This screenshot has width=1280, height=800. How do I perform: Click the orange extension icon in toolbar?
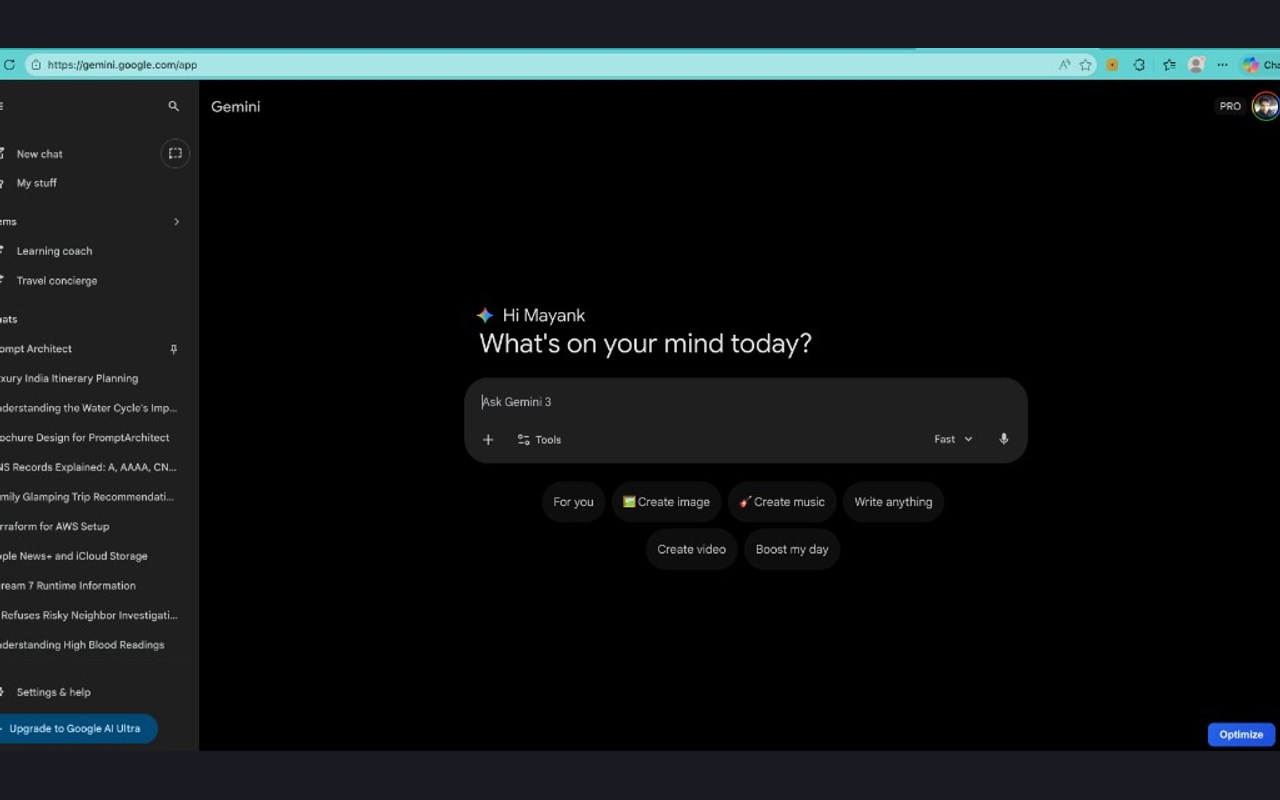click(x=1112, y=65)
